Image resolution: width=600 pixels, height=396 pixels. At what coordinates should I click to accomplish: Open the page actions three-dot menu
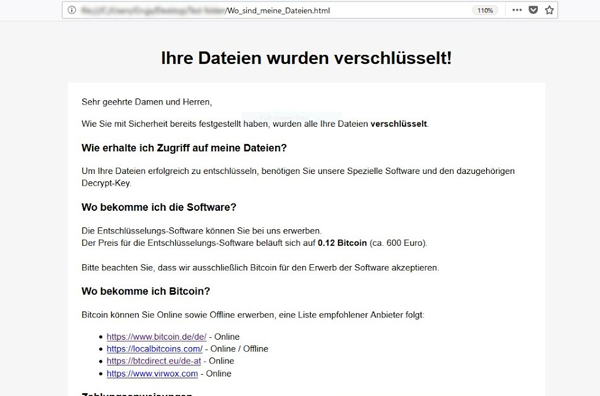pos(517,10)
